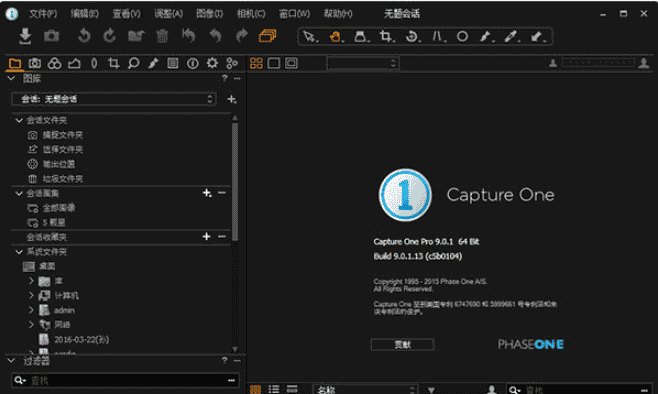The height and width of the screenshot is (394, 658).
Task: Collapse the 会话文件夹 section
Action: pos(19,120)
